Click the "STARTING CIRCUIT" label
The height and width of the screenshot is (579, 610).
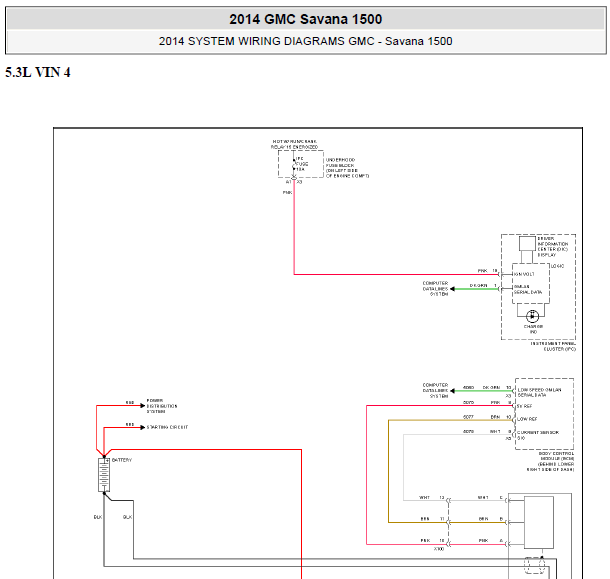[167, 427]
